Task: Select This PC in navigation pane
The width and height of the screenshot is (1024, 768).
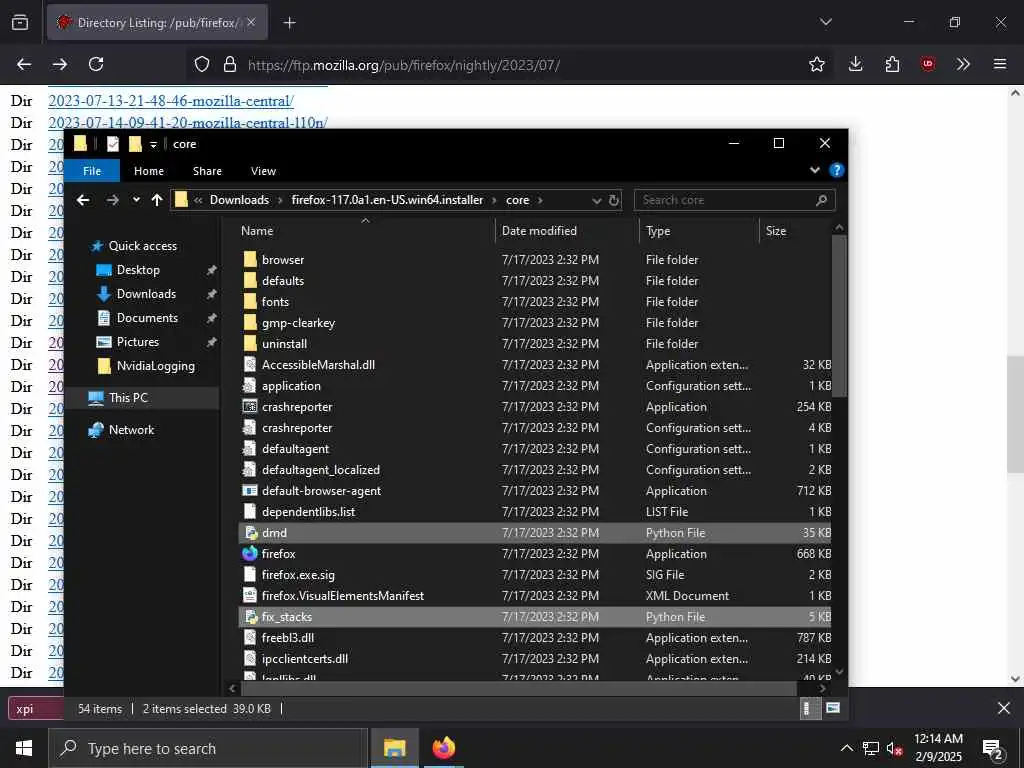Action: [142, 398]
